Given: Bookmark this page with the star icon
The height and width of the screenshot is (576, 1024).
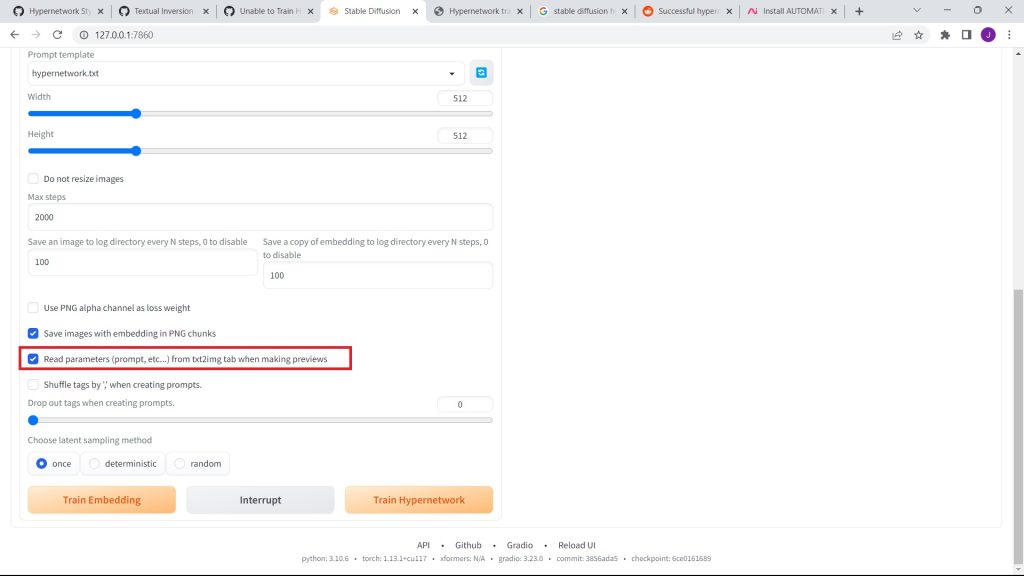Looking at the screenshot, I should 918,34.
